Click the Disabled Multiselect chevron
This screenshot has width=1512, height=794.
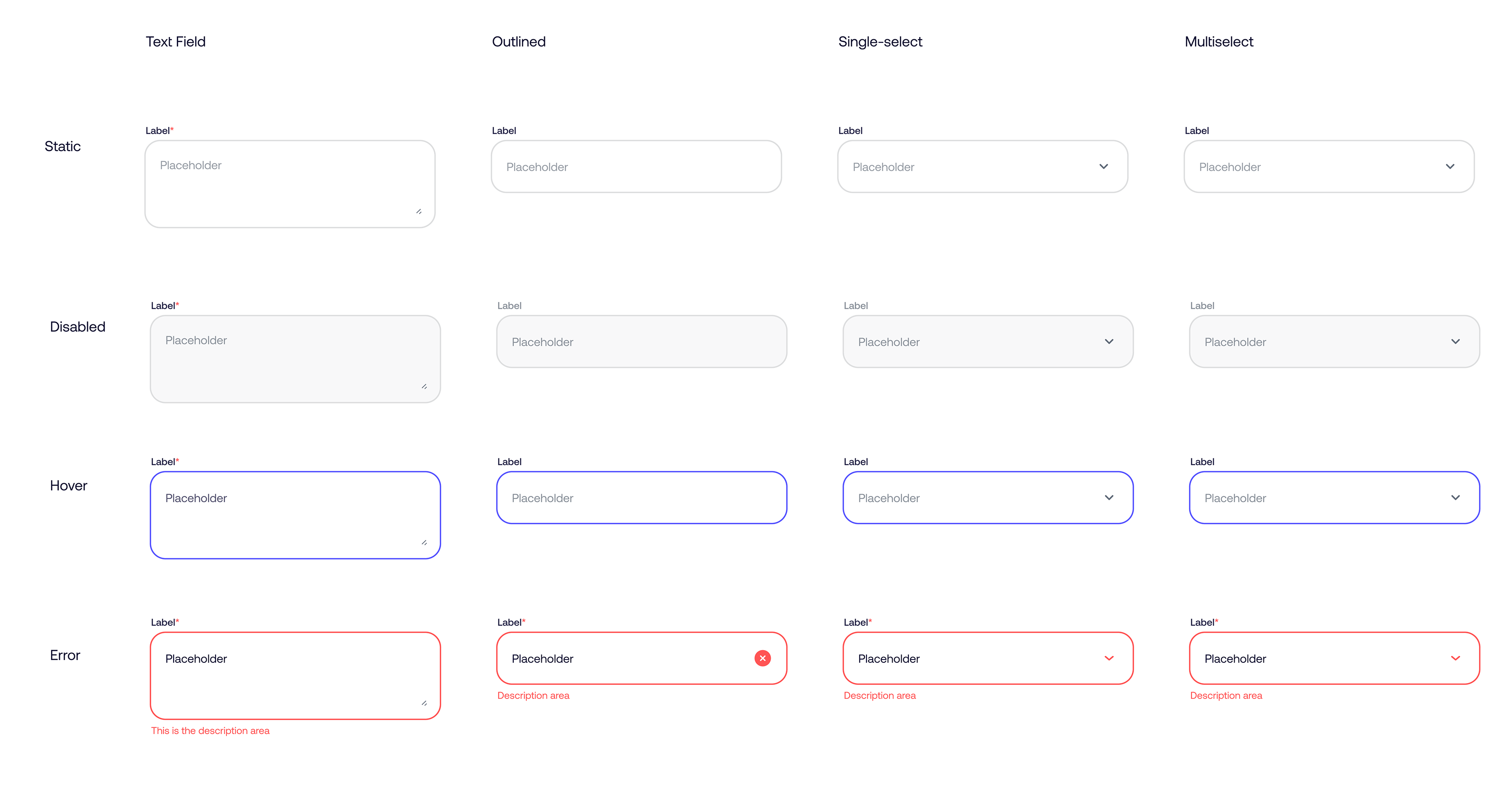pos(1455,342)
